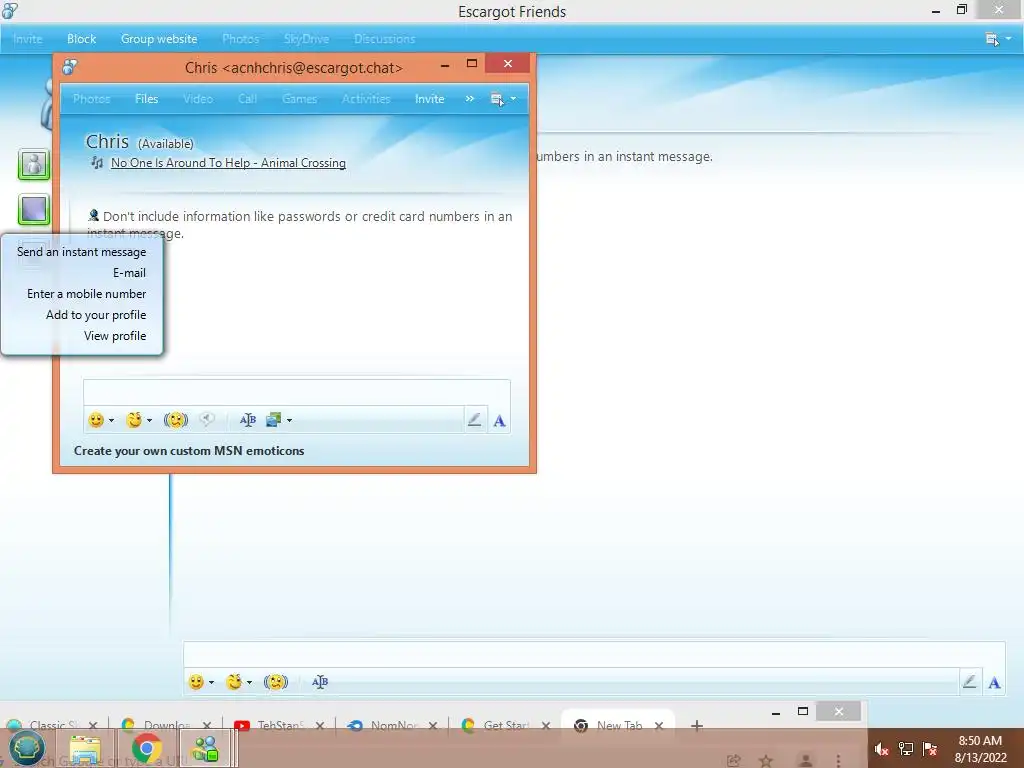
Task: Open Discussions in the Escargot Friends toolbar
Action: 385,39
